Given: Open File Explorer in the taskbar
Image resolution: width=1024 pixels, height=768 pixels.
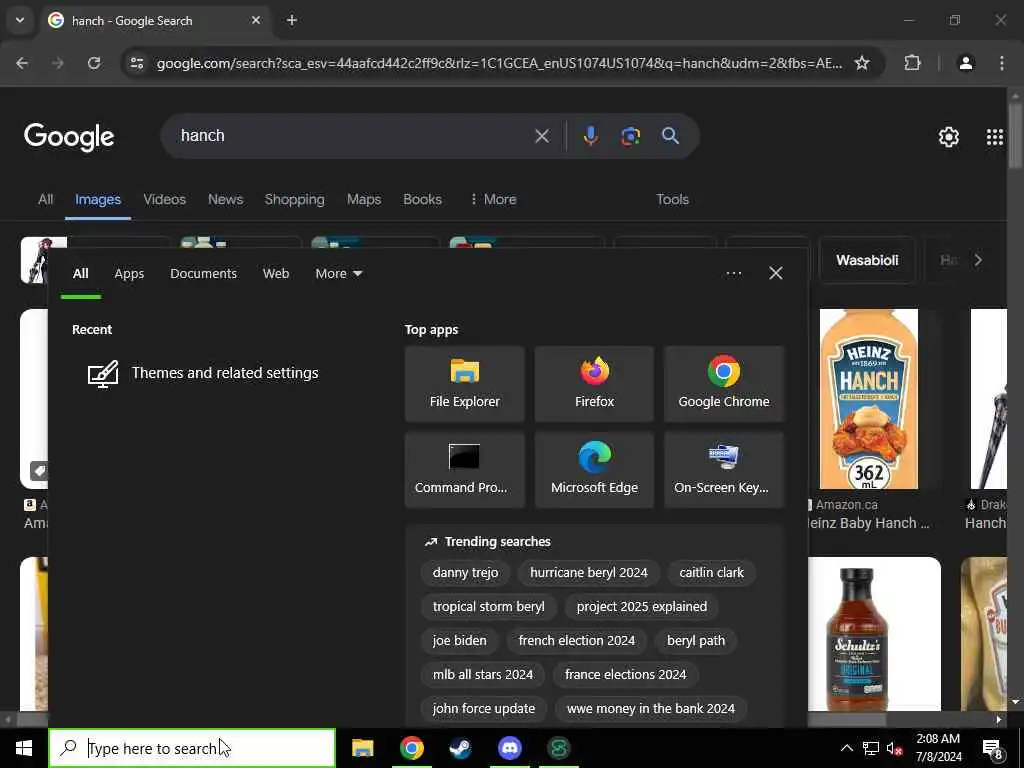Looking at the screenshot, I should click(362, 748).
